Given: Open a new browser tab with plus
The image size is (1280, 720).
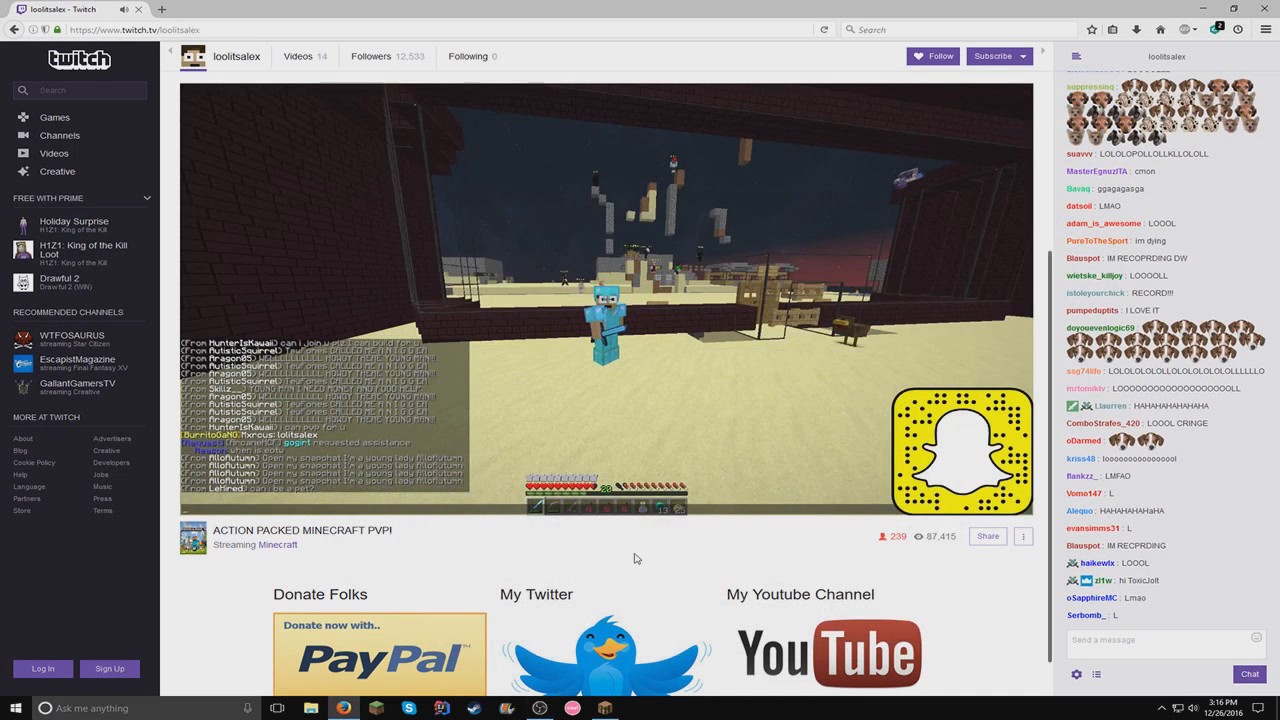Looking at the screenshot, I should coord(162,9).
